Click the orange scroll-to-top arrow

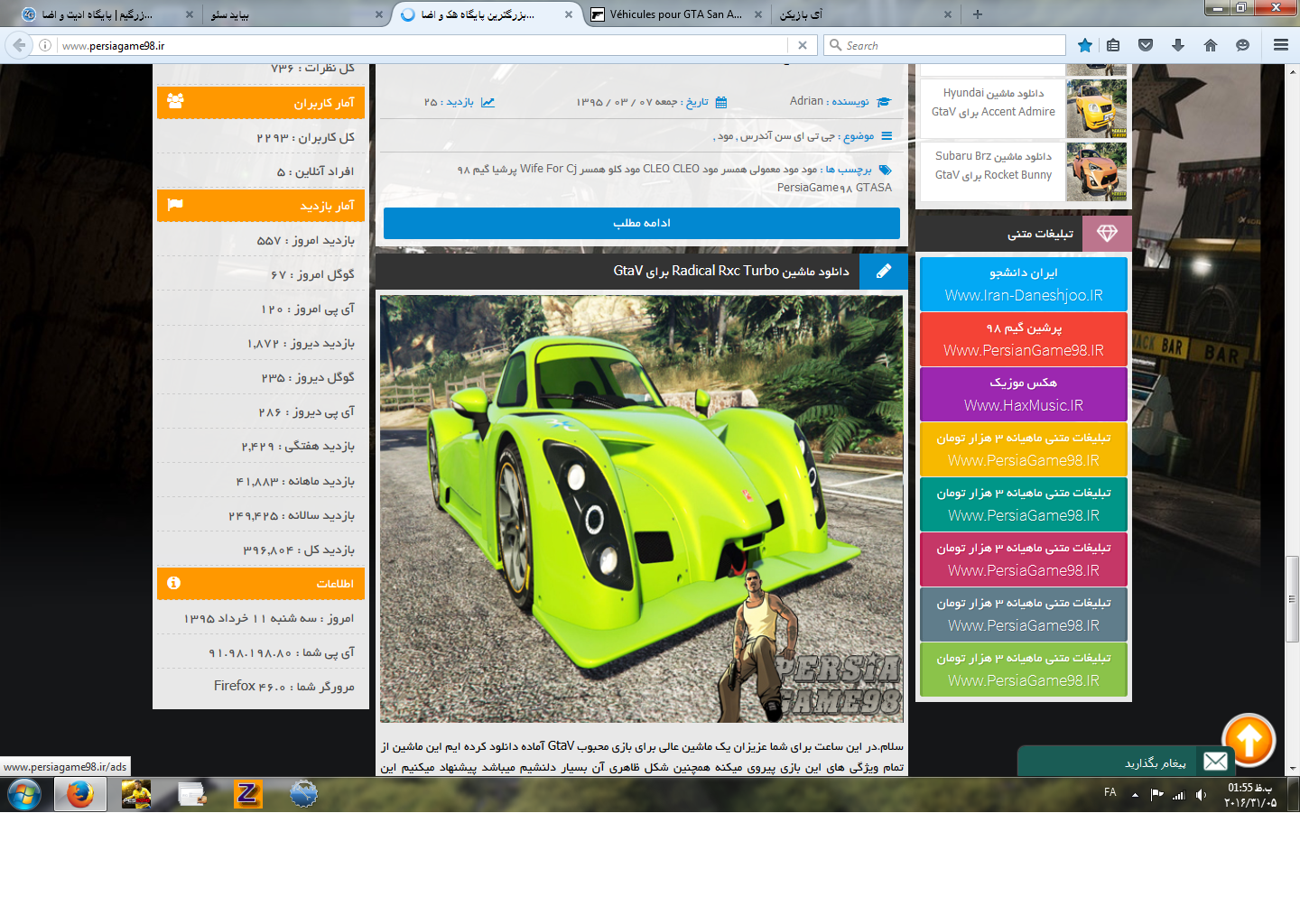pyautogui.click(x=1249, y=740)
